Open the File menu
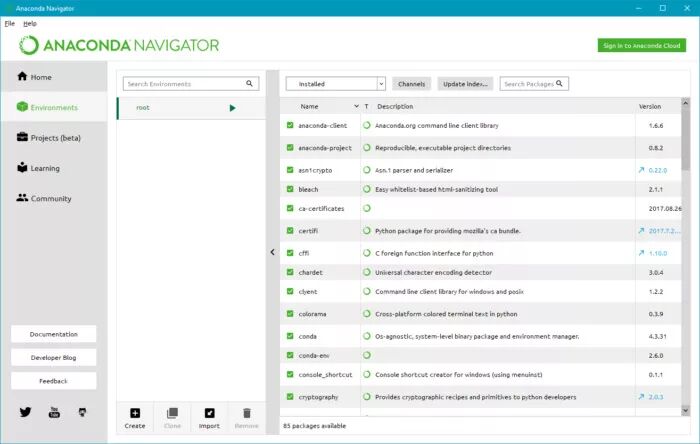Screen dimensions: 700x444 [9, 24]
